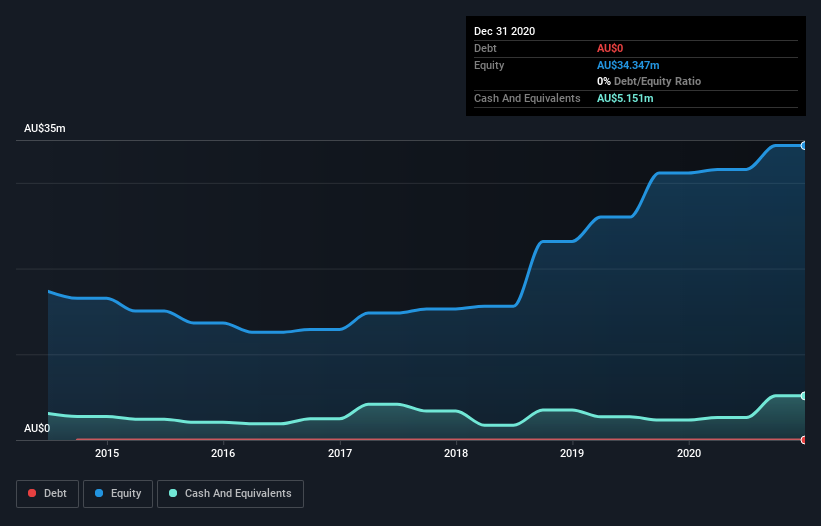
Task: Click the 2017 x-axis label
Action: click(340, 453)
